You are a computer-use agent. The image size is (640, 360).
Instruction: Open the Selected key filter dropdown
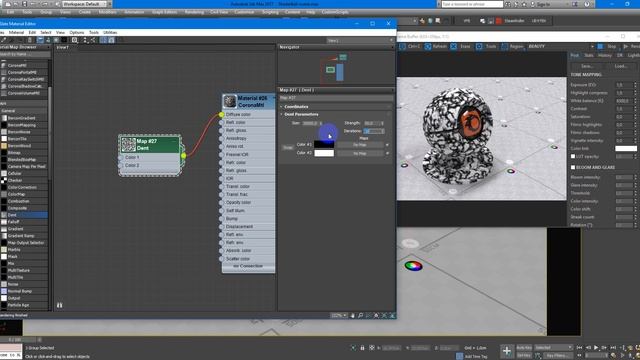(x=553, y=348)
